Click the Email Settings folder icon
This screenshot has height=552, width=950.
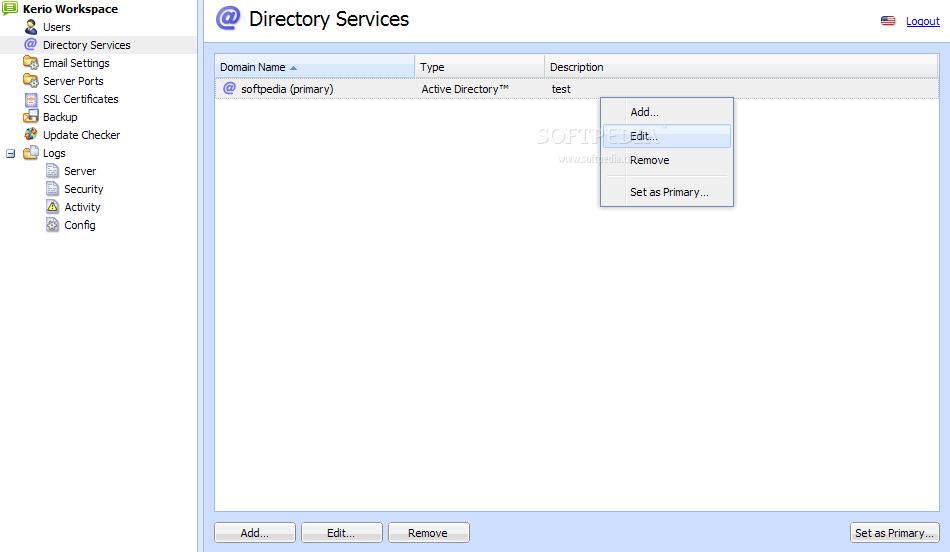click(x=30, y=62)
